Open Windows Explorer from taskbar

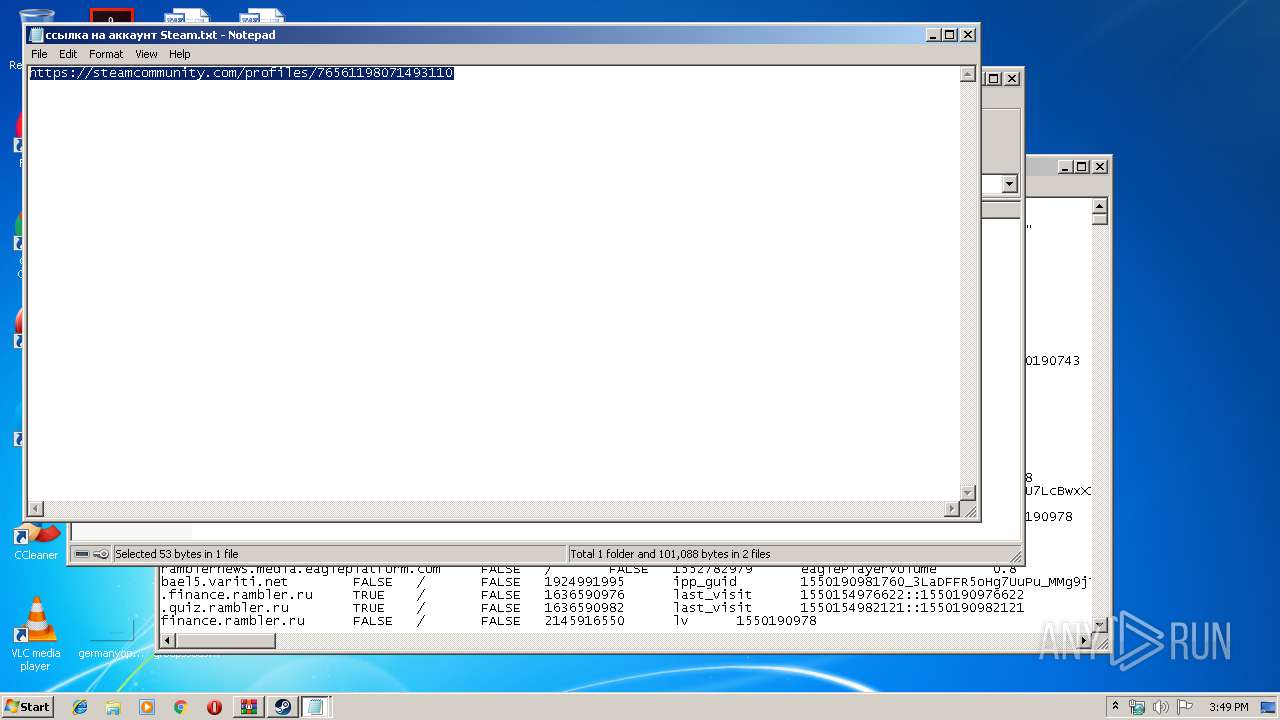pos(113,707)
